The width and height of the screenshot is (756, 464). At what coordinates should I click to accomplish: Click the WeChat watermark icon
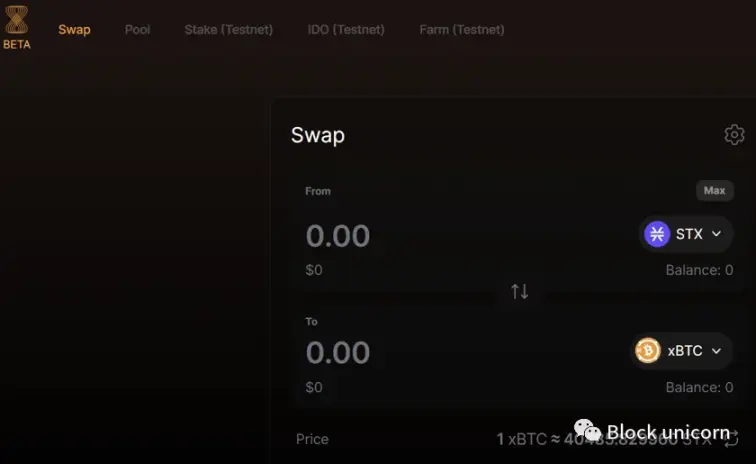pos(587,430)
